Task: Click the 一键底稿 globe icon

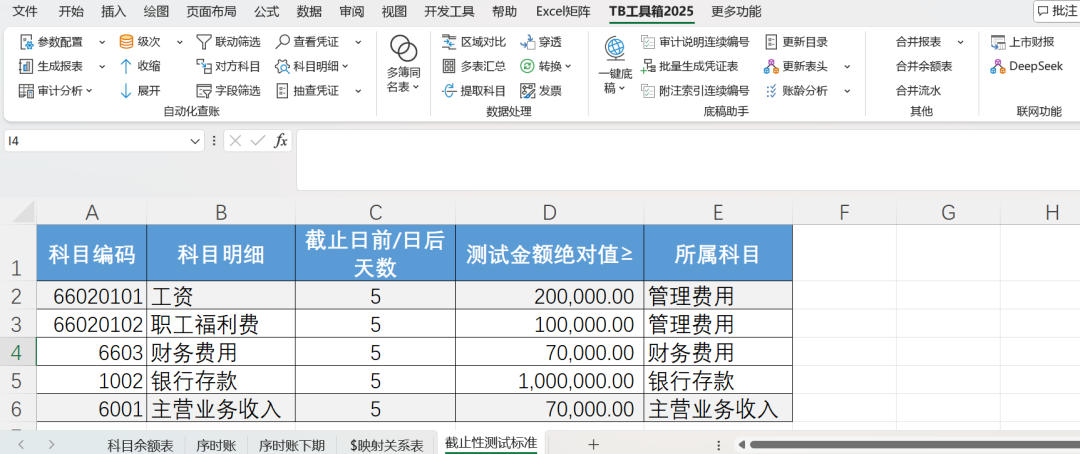Action: point(615,50)
